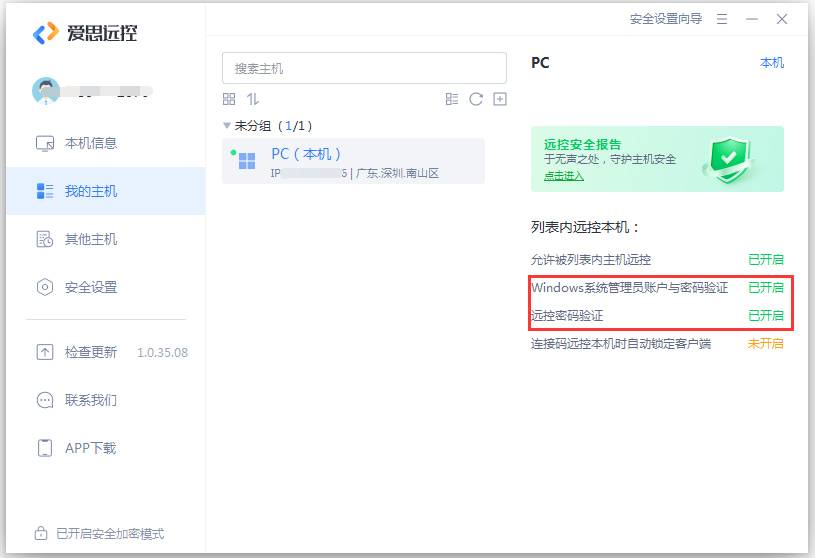The width and height of the screenshot is (815, 558).
Task: Open 安全设置向导 at top
Action: (665, 19)
